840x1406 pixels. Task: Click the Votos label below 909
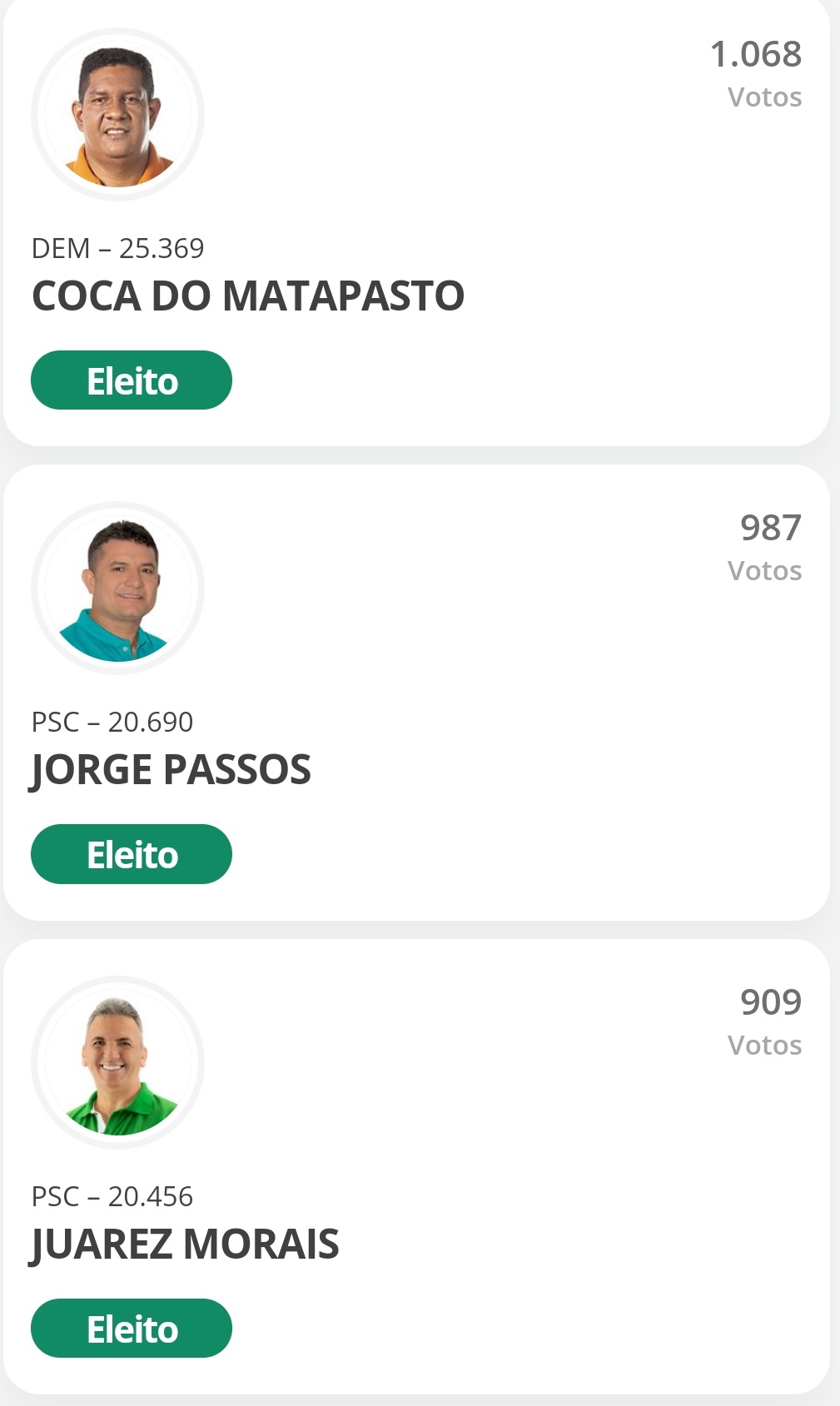click(764, 1046)
